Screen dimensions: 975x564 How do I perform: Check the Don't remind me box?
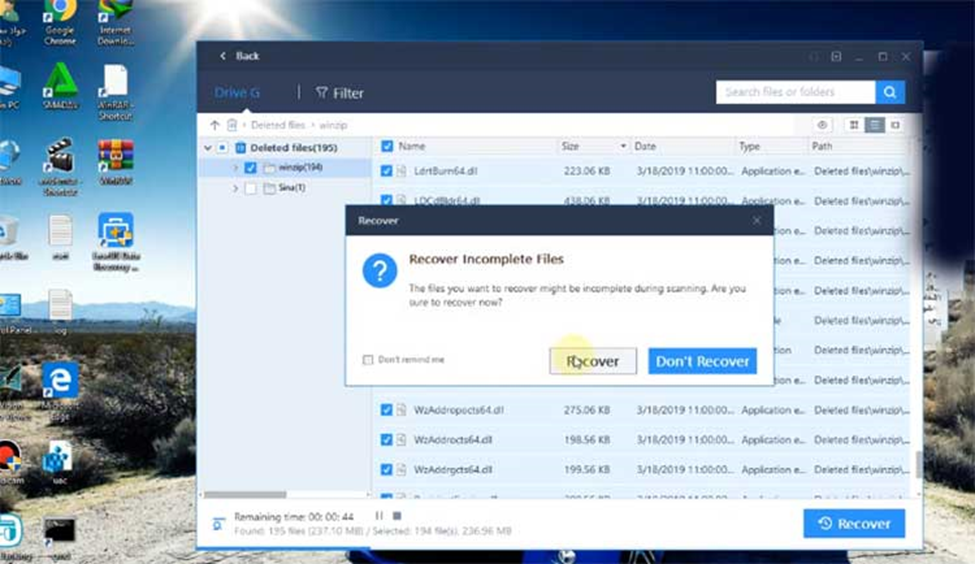(x=368, y=360)
